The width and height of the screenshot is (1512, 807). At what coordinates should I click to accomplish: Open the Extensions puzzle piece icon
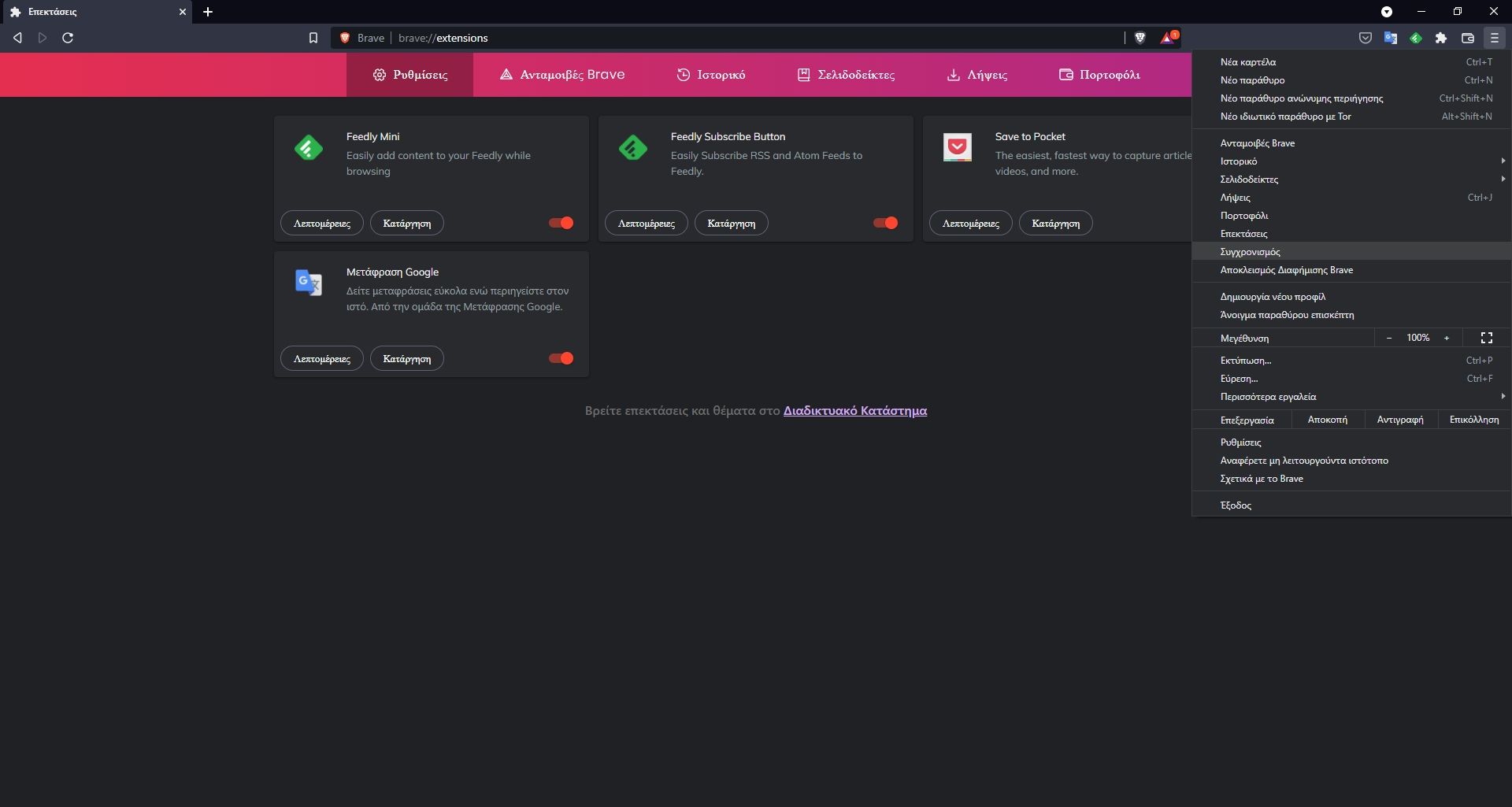point(1441,38)
